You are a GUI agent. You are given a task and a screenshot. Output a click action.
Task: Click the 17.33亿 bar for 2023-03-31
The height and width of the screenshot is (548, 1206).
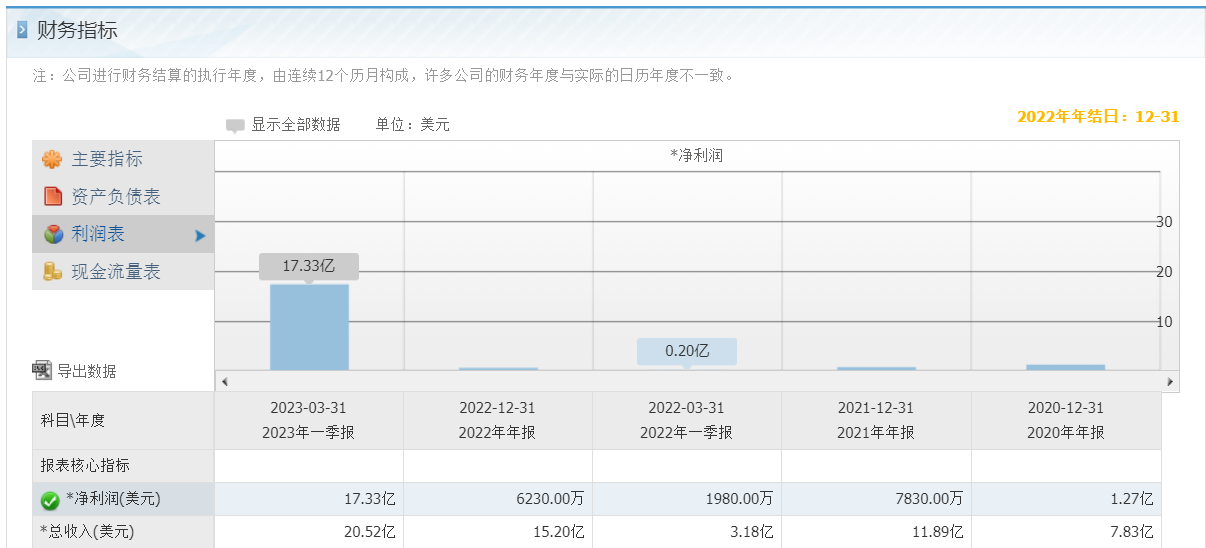pyautogui.click(x=309, y=327)
